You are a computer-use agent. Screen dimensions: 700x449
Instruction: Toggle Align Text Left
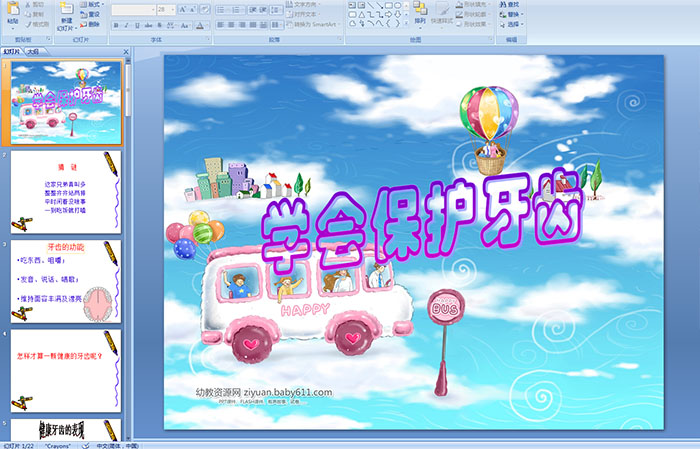pos(221,25)
